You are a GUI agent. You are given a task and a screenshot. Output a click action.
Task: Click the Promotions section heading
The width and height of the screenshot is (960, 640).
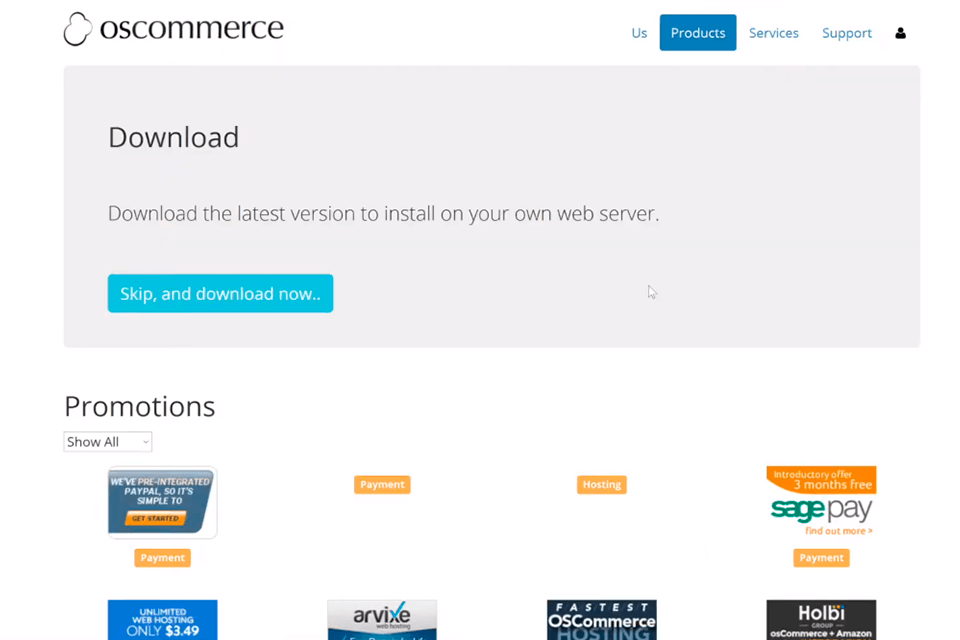point(139,406)
